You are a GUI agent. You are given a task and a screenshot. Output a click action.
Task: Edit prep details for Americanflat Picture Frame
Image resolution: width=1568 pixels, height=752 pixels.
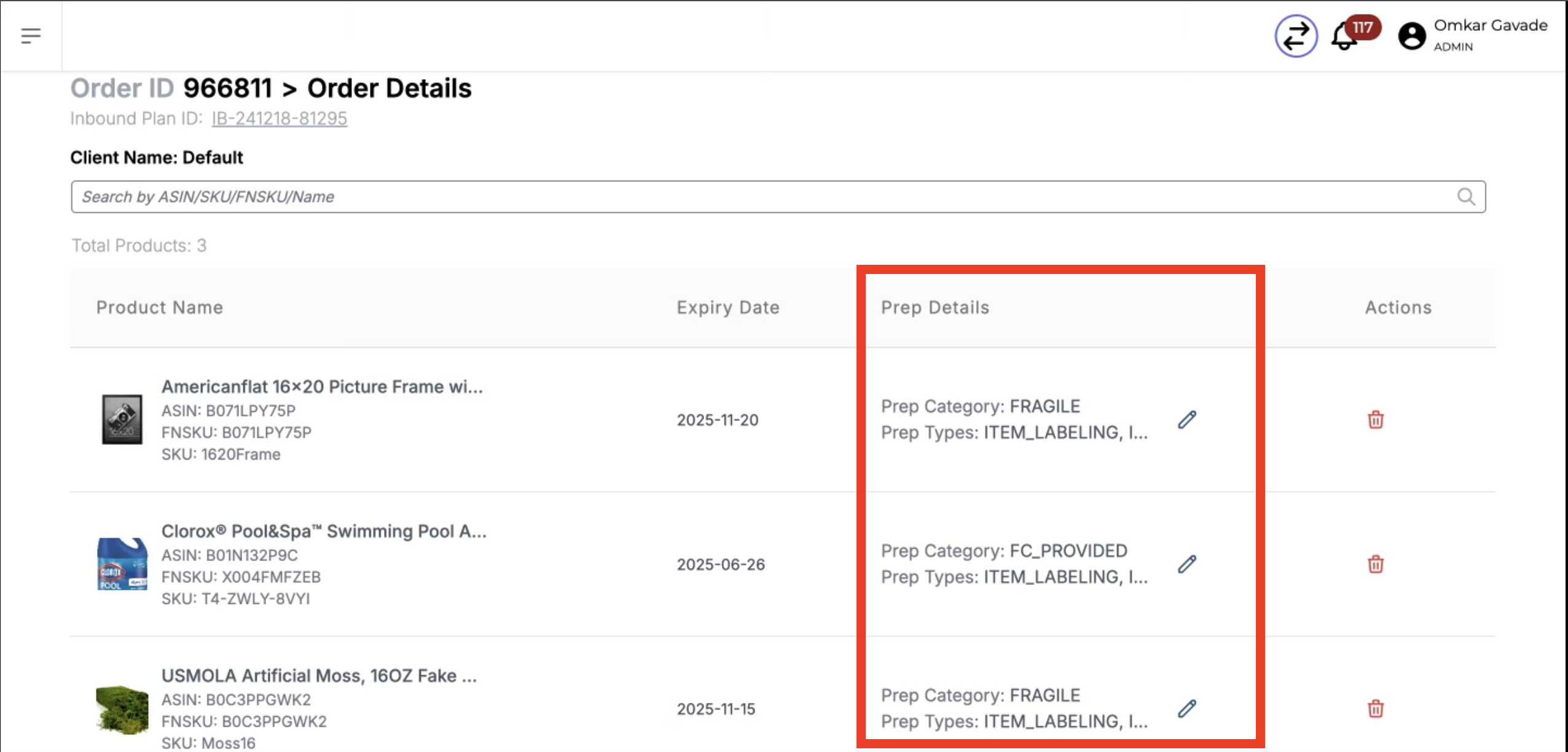[1187, 420]
